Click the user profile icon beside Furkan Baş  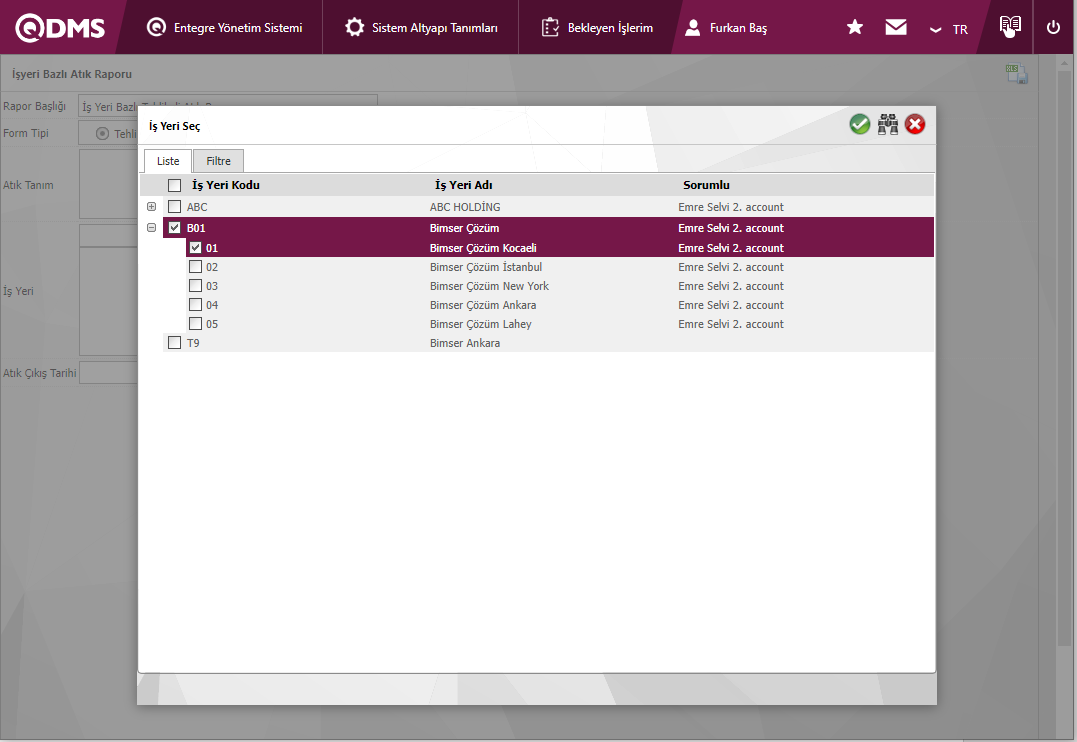click(x=692, y=27)
